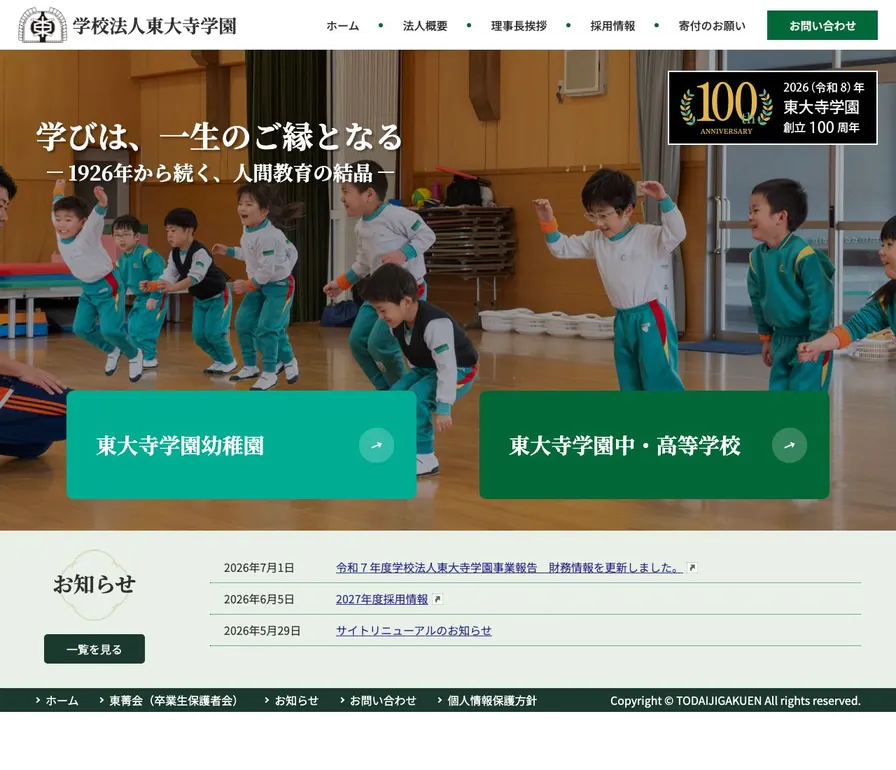Open the 東大寺学園中・高等学校 card
The image size is (896, 770).
tap(654, 445)
